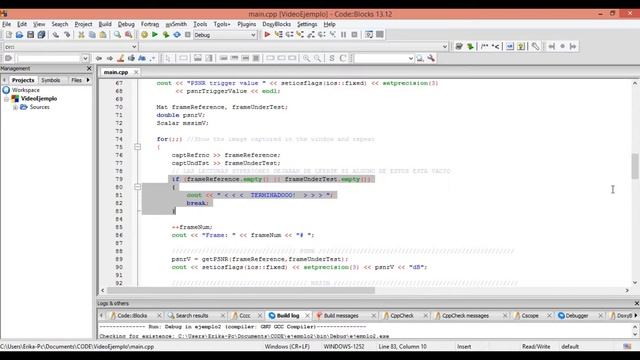Switch to the Symbols management tab
Image resolution: width=640 pixels, height=360 pixels.
pyautogui.click(x=51, y=80)
